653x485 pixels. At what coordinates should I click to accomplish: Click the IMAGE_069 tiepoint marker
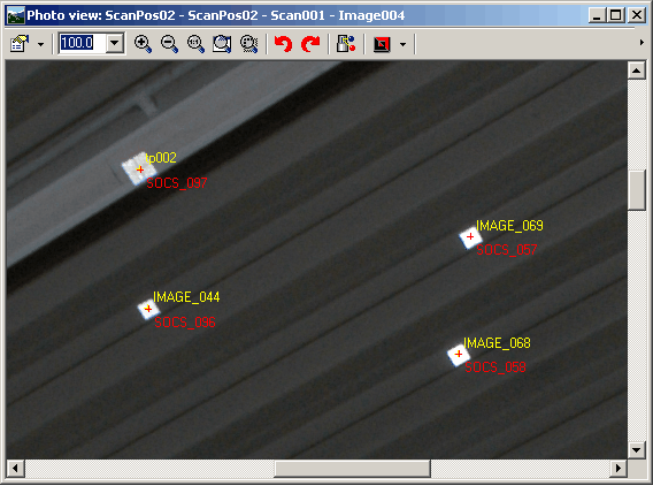click(470, 237)
